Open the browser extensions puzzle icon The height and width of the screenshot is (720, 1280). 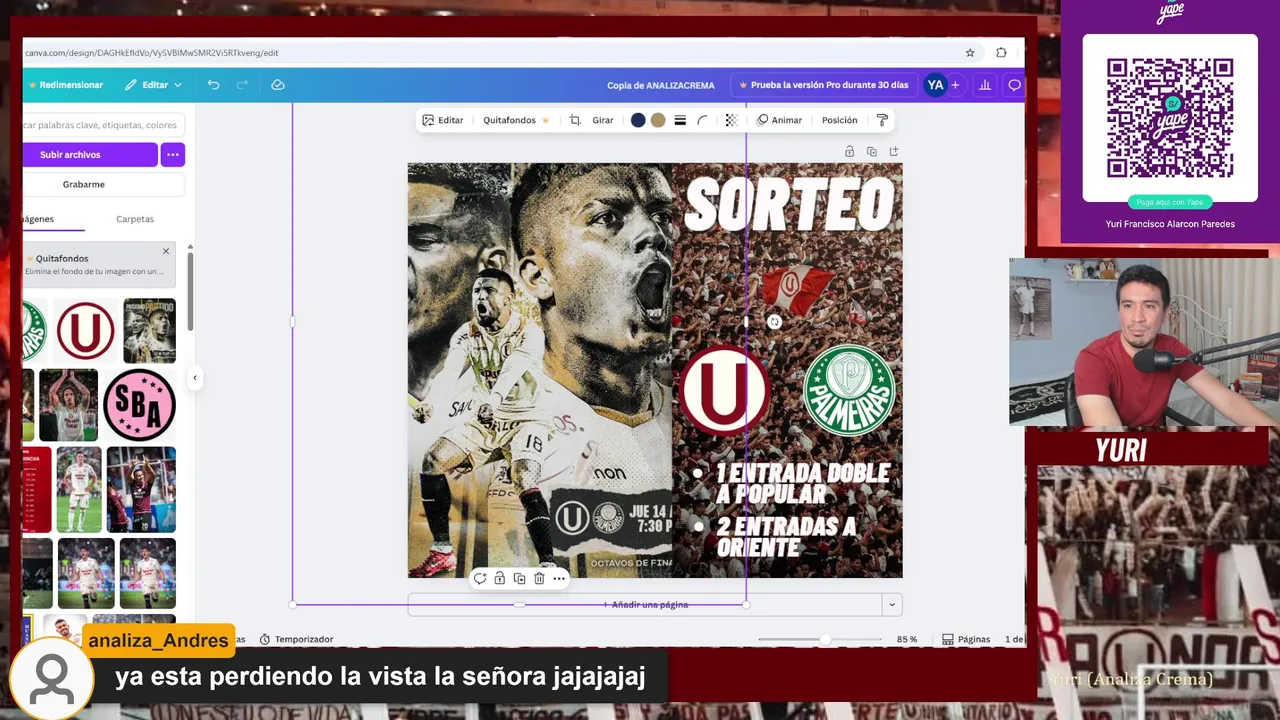pyautogui.click(x=1001, y=53)
